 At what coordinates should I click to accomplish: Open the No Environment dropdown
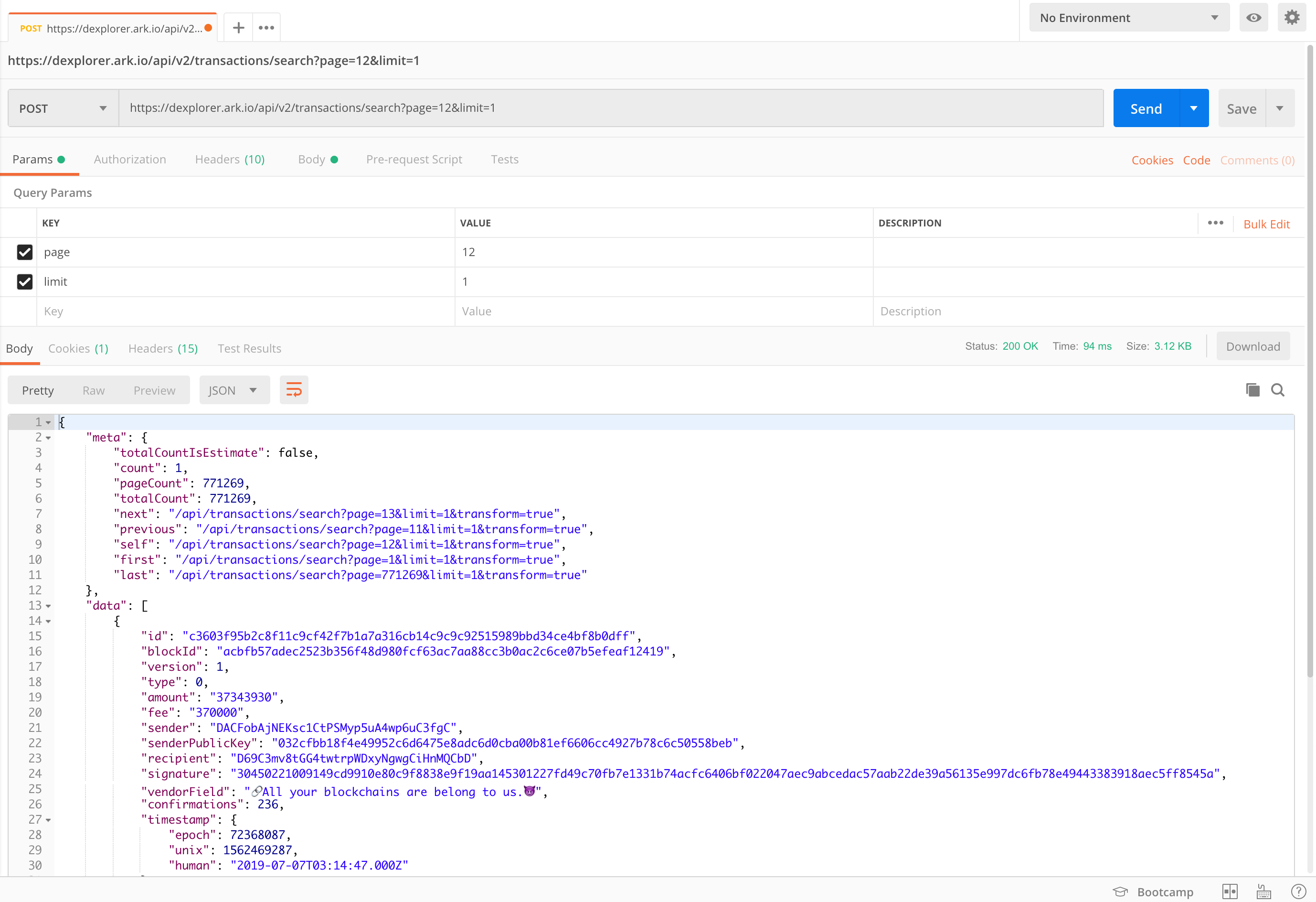[1128, 18]
